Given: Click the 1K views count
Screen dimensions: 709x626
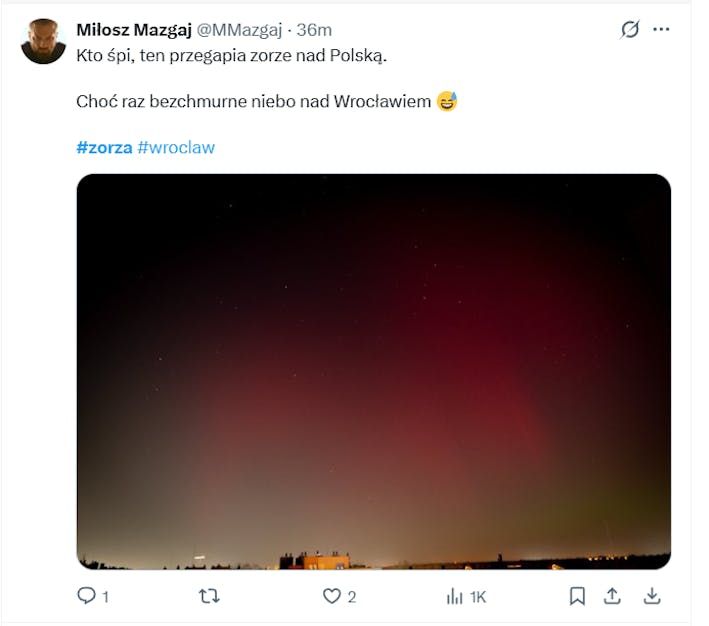Looking at the screenshot, I should pos(478,597).
